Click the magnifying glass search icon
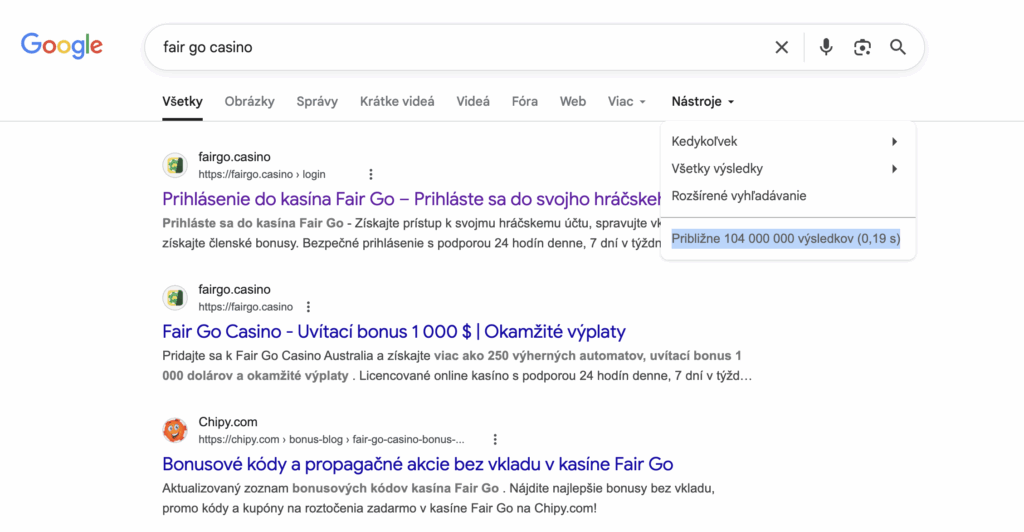The image size is (1024, 532). 898,47
